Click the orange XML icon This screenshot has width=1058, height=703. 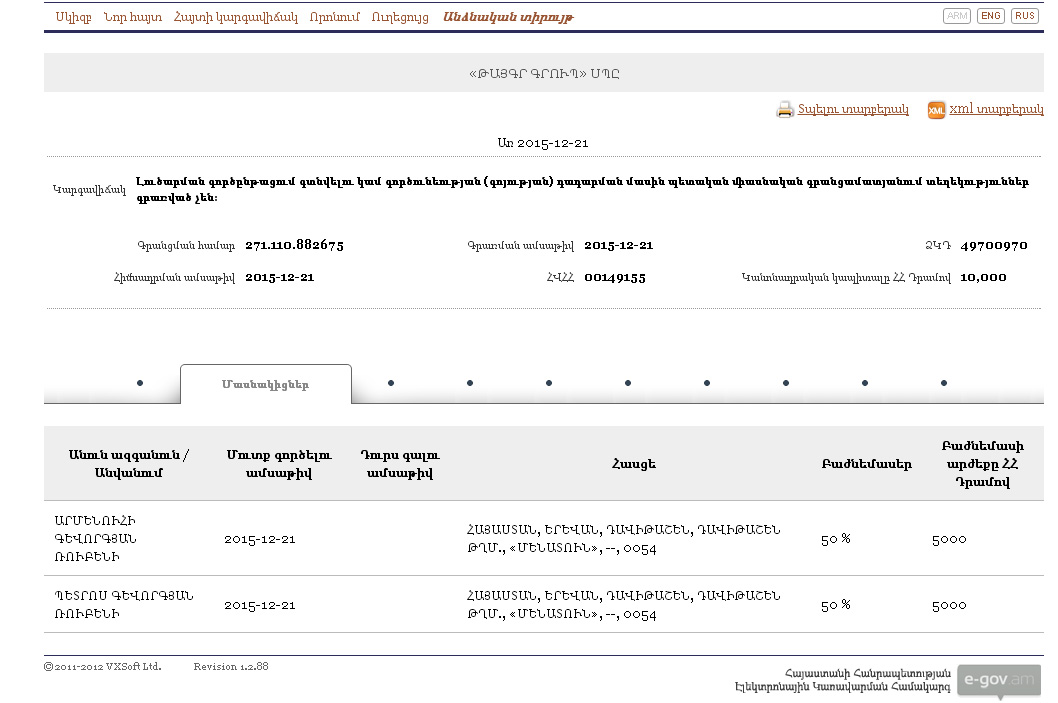tap(936, 110)
